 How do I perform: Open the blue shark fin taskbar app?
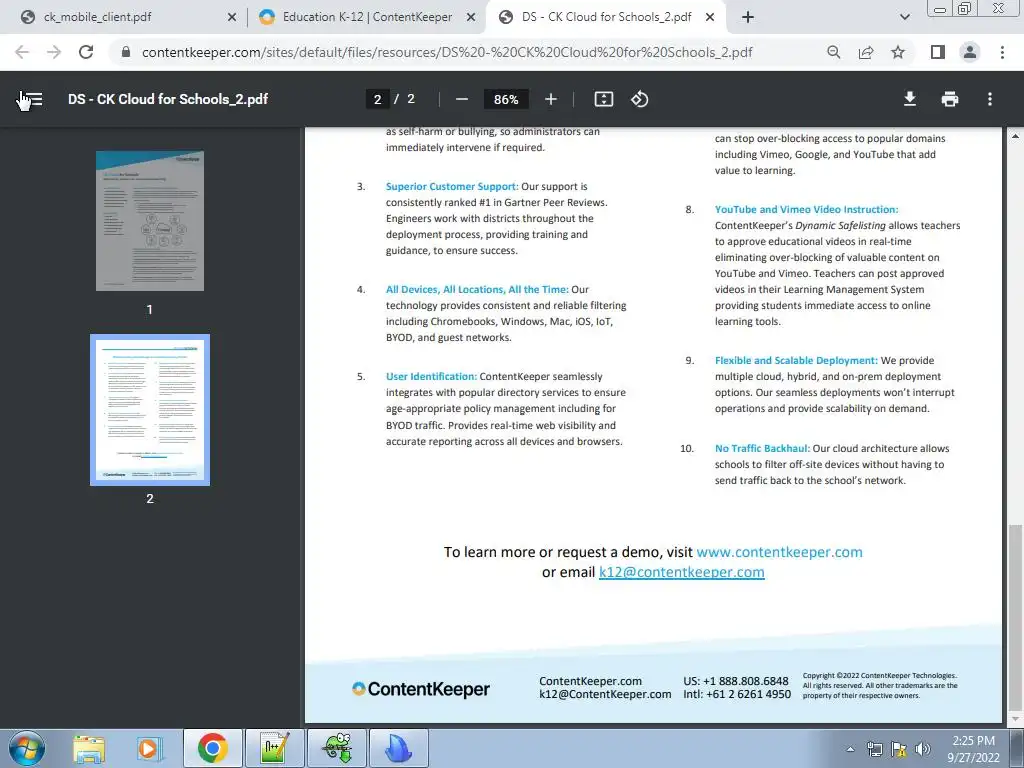pyautogui.click(x=399, y=748)
